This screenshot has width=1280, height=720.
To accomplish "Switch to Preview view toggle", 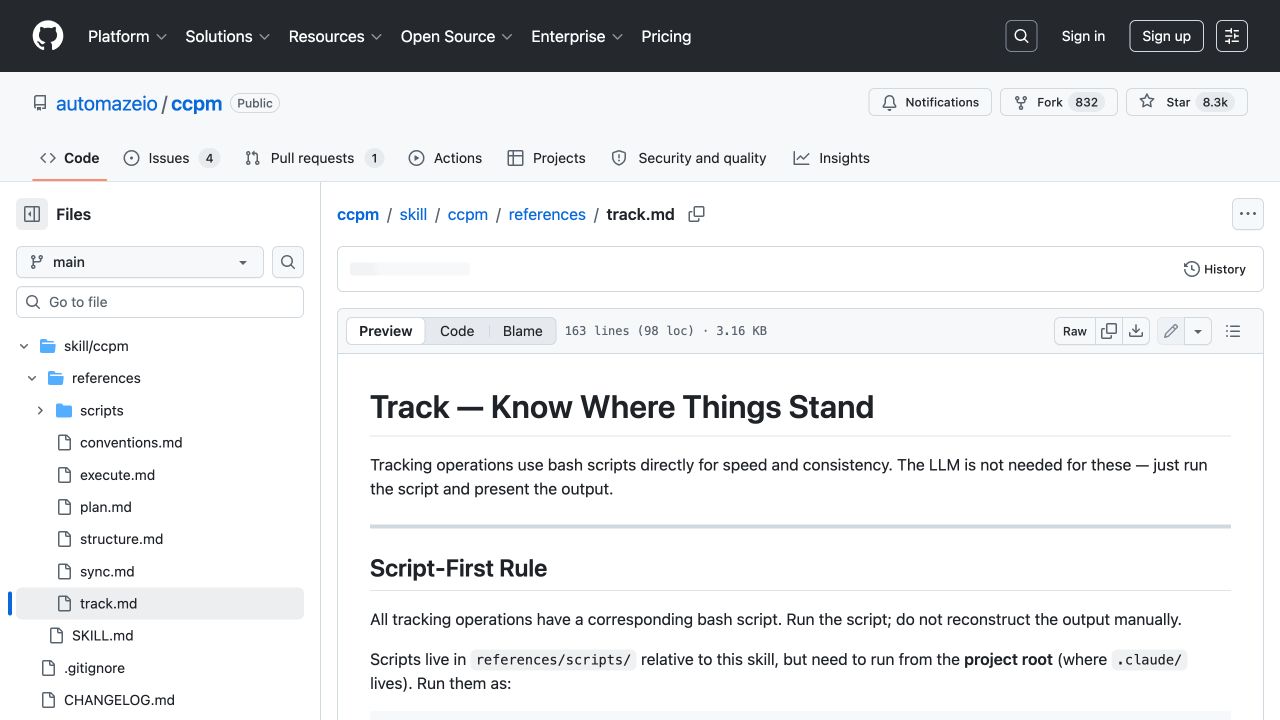I will click(x=386, y=331).
